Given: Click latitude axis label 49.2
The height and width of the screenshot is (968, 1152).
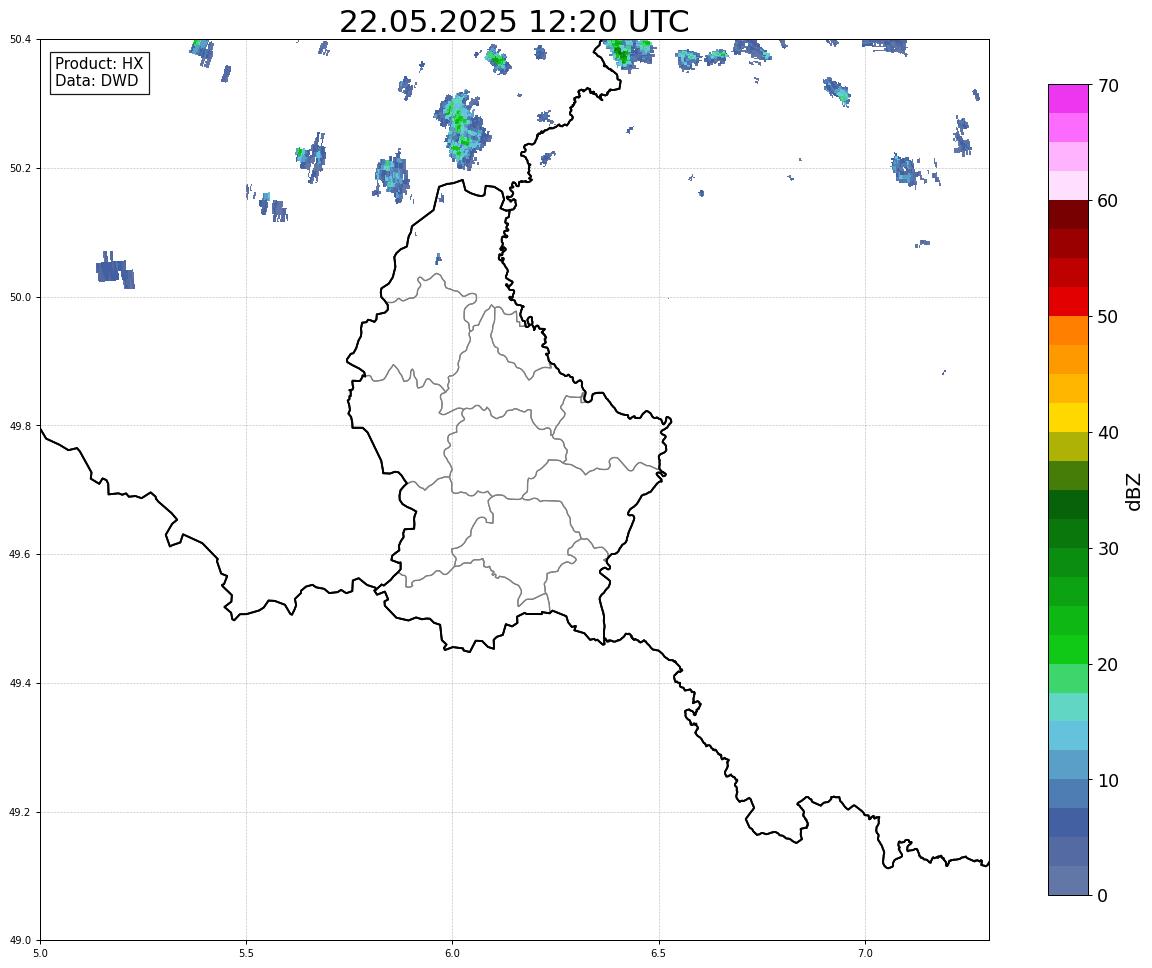Looking at the screenshot, I should (20, 812).
